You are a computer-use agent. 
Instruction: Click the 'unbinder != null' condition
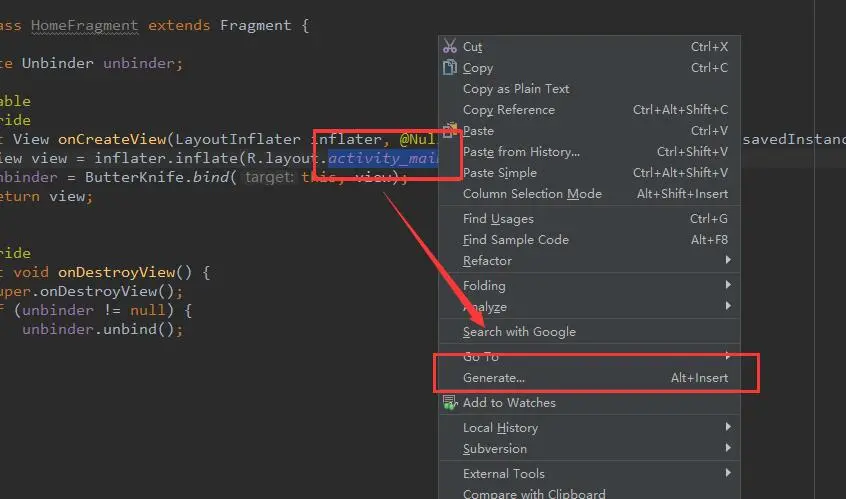point(93,310)
